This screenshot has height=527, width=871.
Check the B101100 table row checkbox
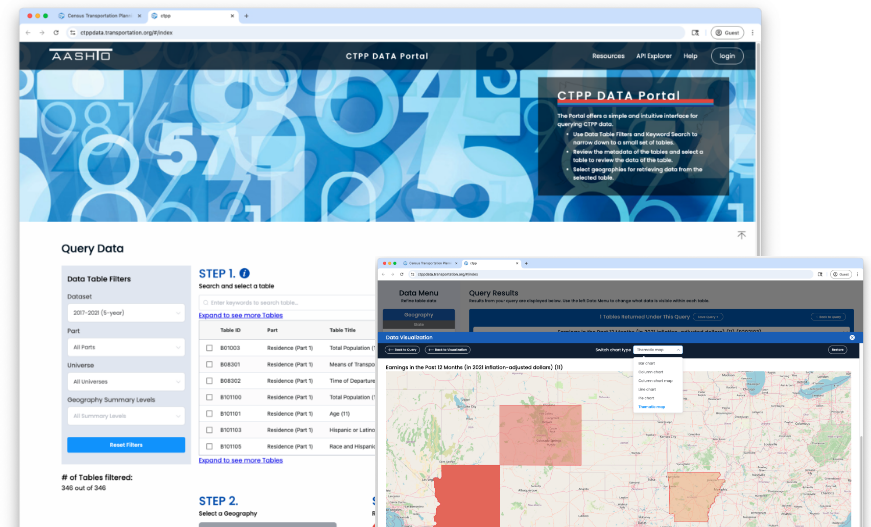[209, 397]
